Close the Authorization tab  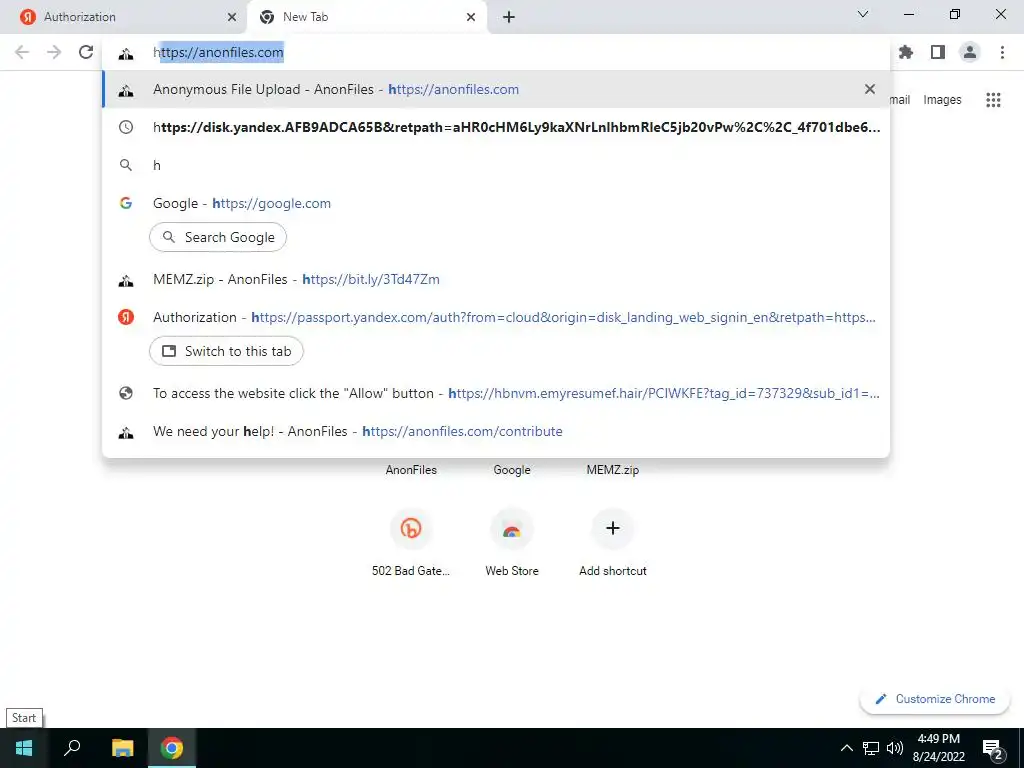coord(232,17)
